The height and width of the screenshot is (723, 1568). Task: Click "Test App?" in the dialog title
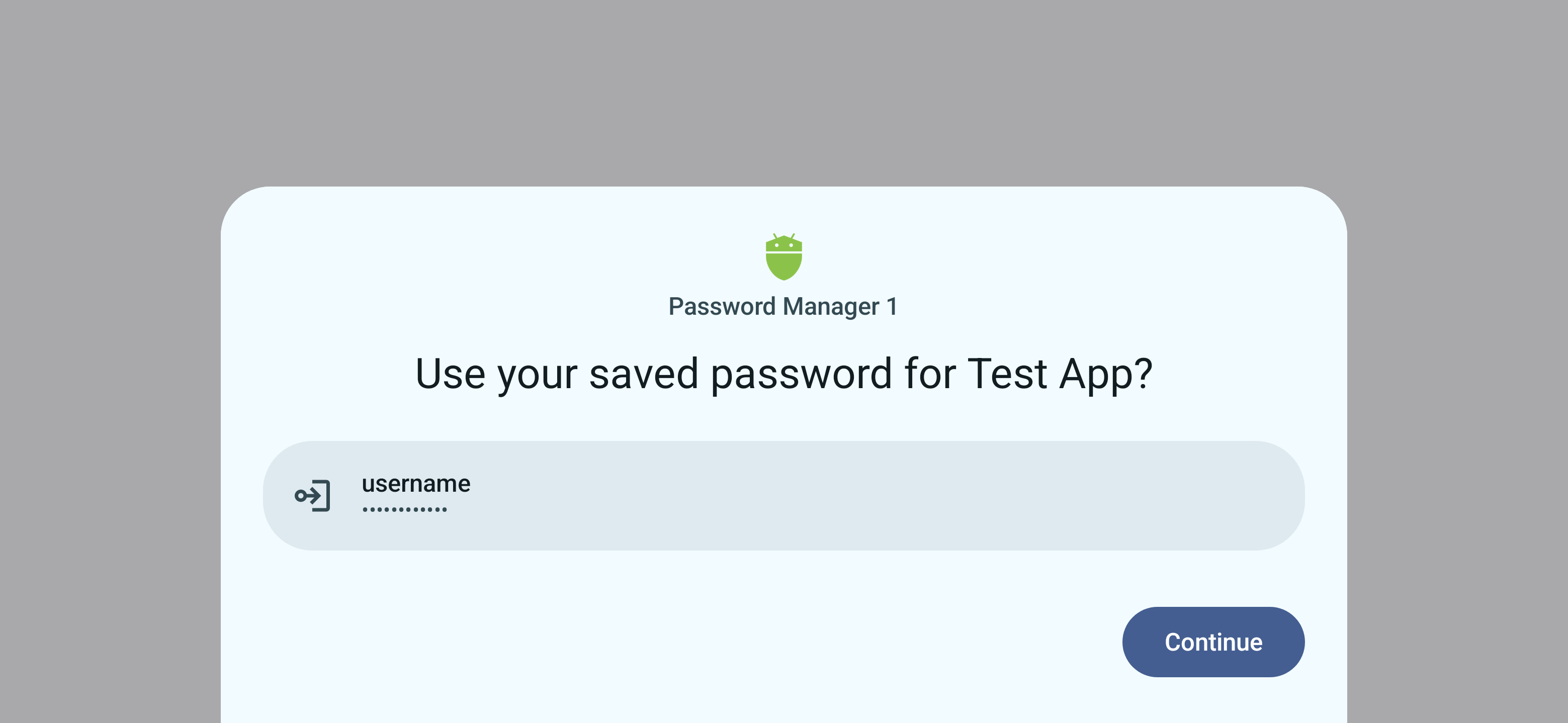tap(1059, 373)
